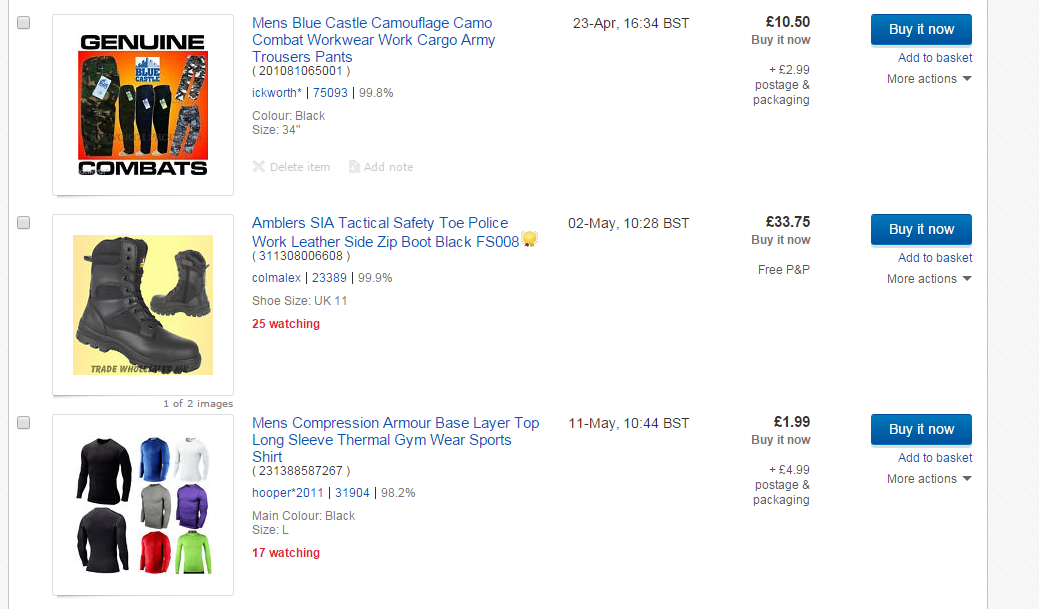Open the compression shirts thumbnail image

pyautogui.click(x=143, y=505)
